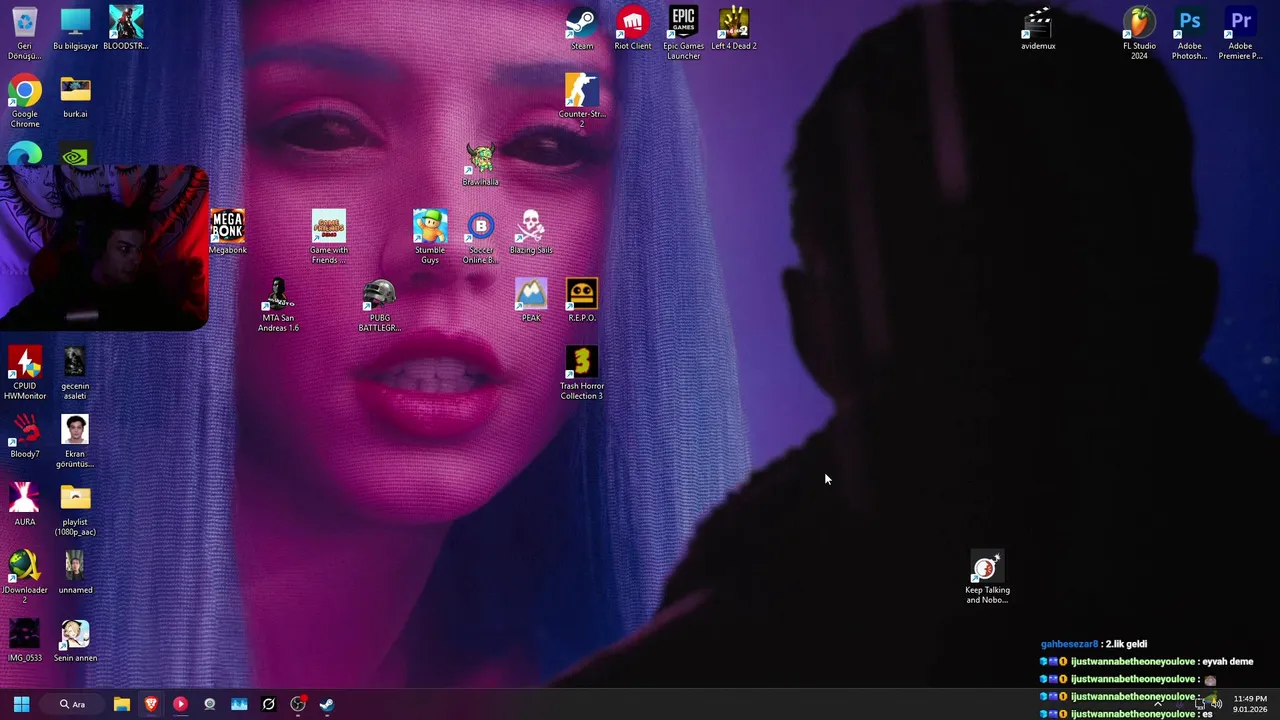The image size is (1280, 720).
Task: Select the Recycle Bin (Geri Dönüşüm) icon
Action: pyautogui.click(x=24, y=33)
